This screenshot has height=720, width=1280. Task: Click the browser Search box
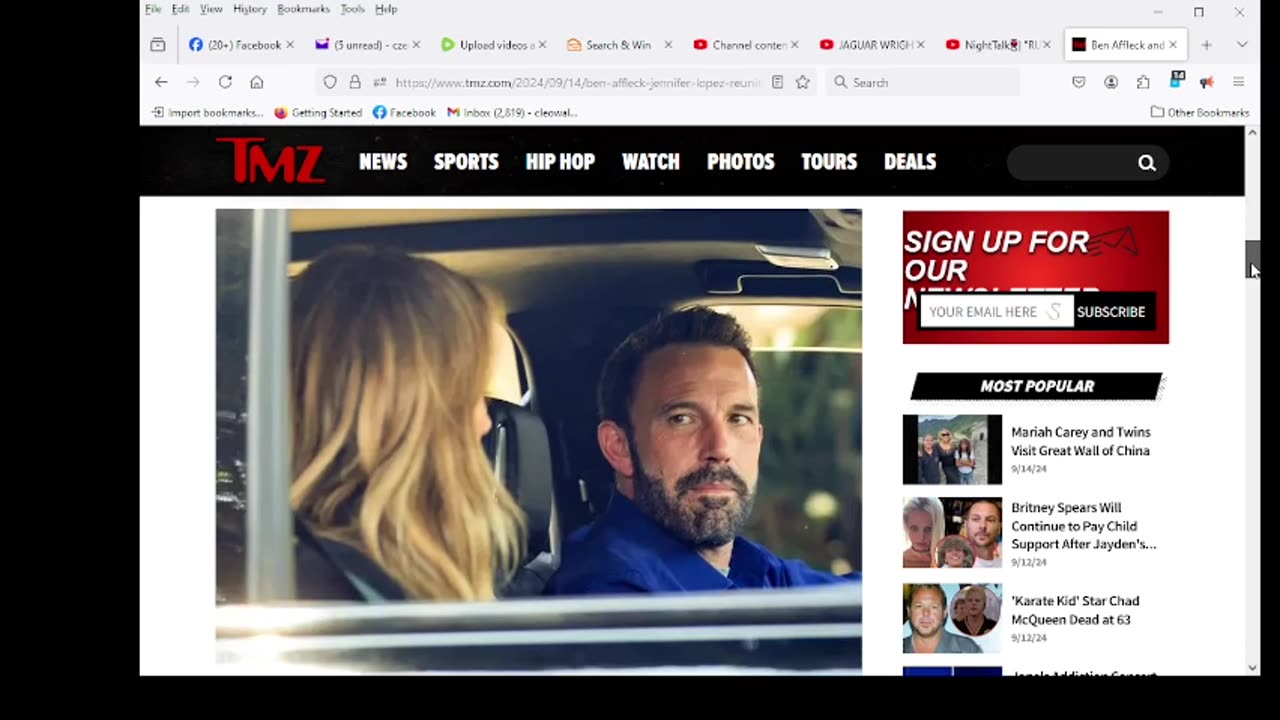(x=923, y=82)
